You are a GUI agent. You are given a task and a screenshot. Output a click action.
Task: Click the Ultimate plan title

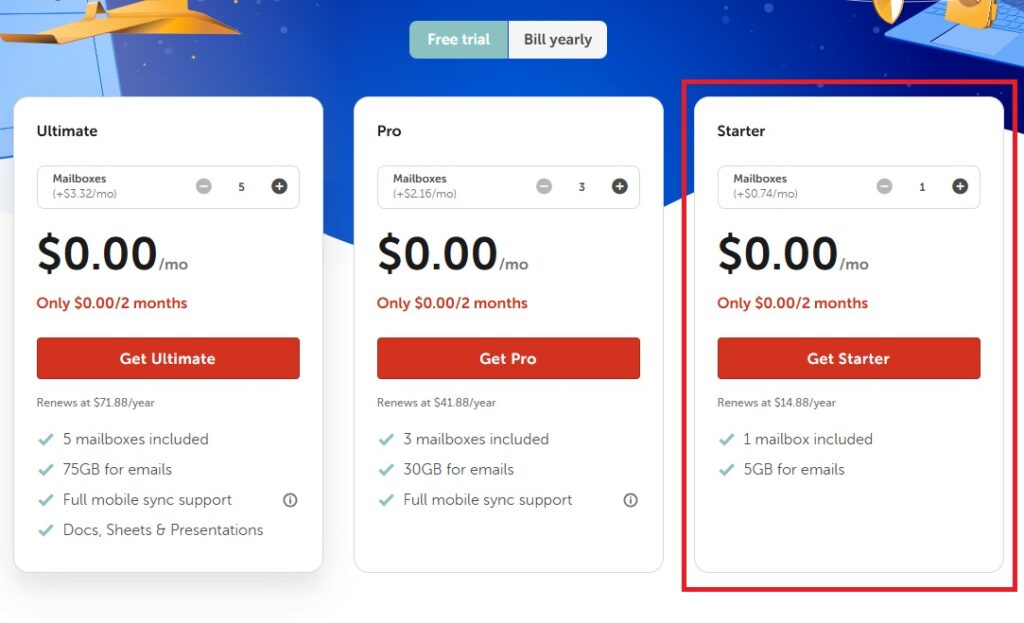66,131
